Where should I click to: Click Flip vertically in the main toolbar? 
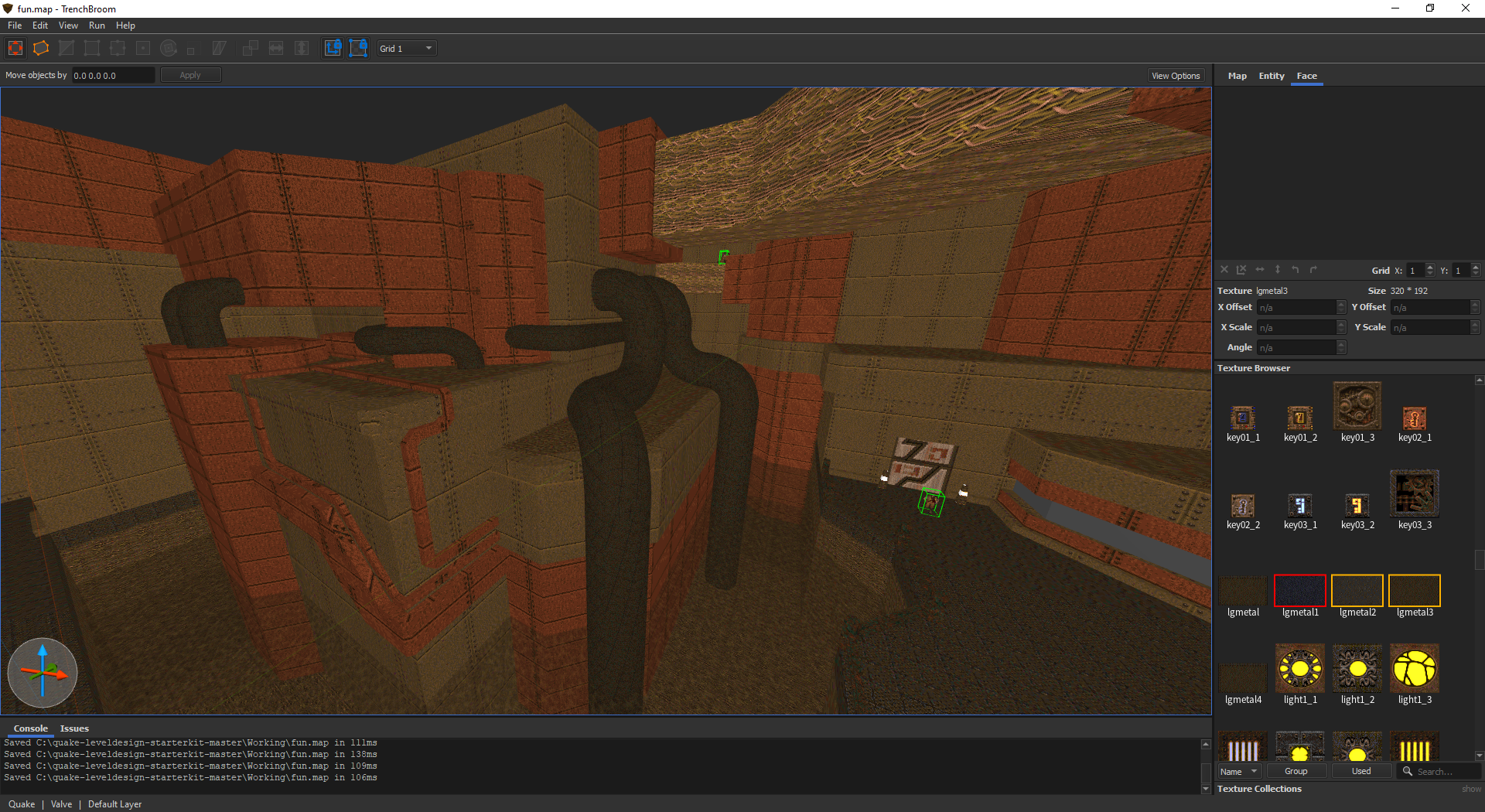302,48
